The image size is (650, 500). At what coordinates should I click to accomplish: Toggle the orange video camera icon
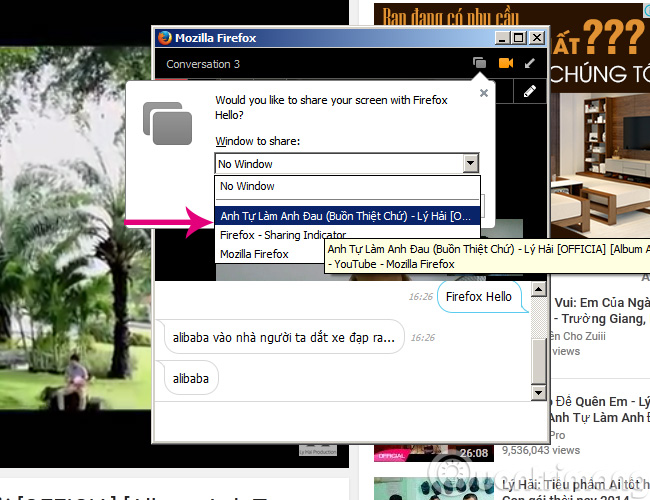506,63
